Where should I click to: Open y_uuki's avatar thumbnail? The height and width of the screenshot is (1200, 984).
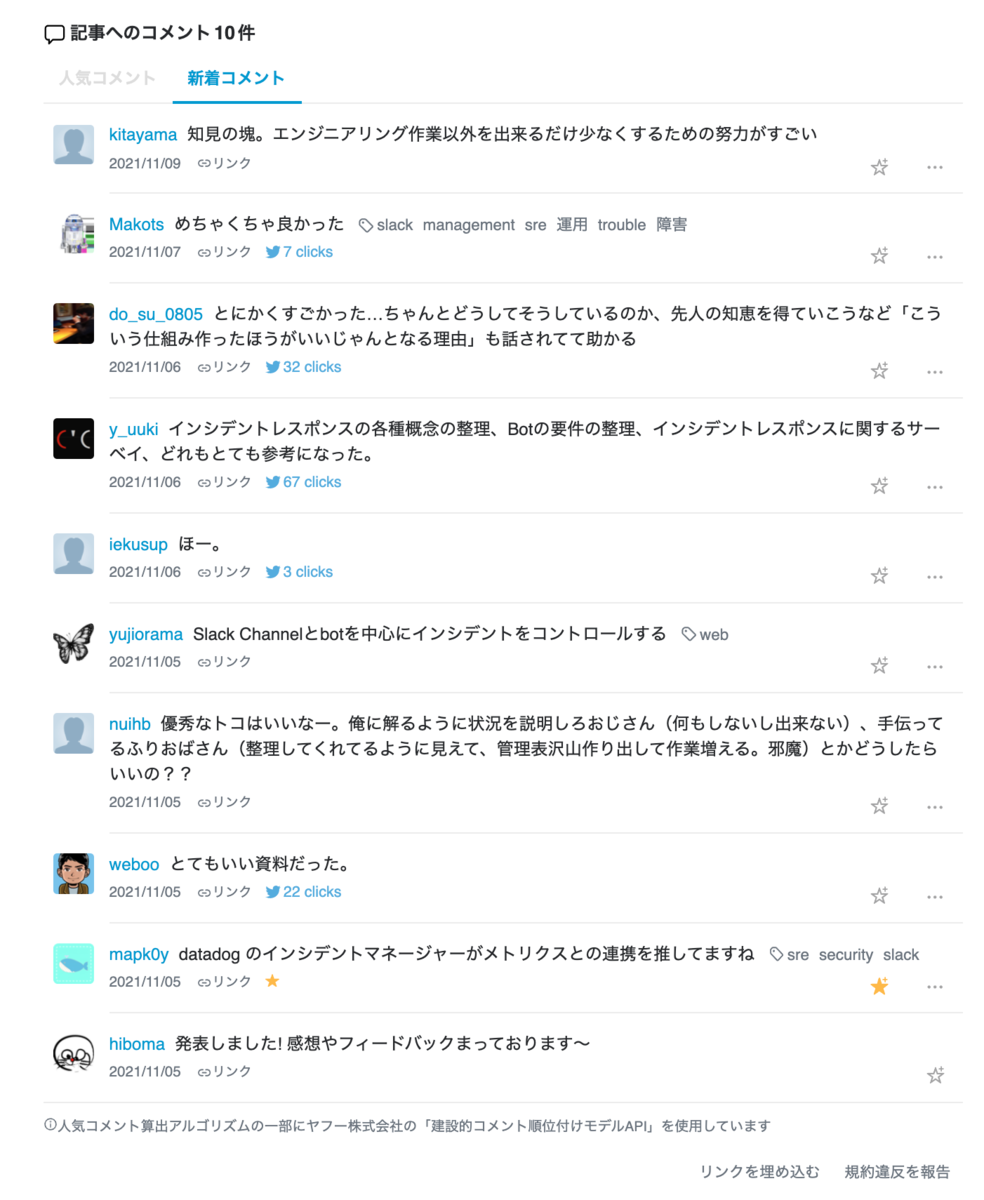[73, 437]
